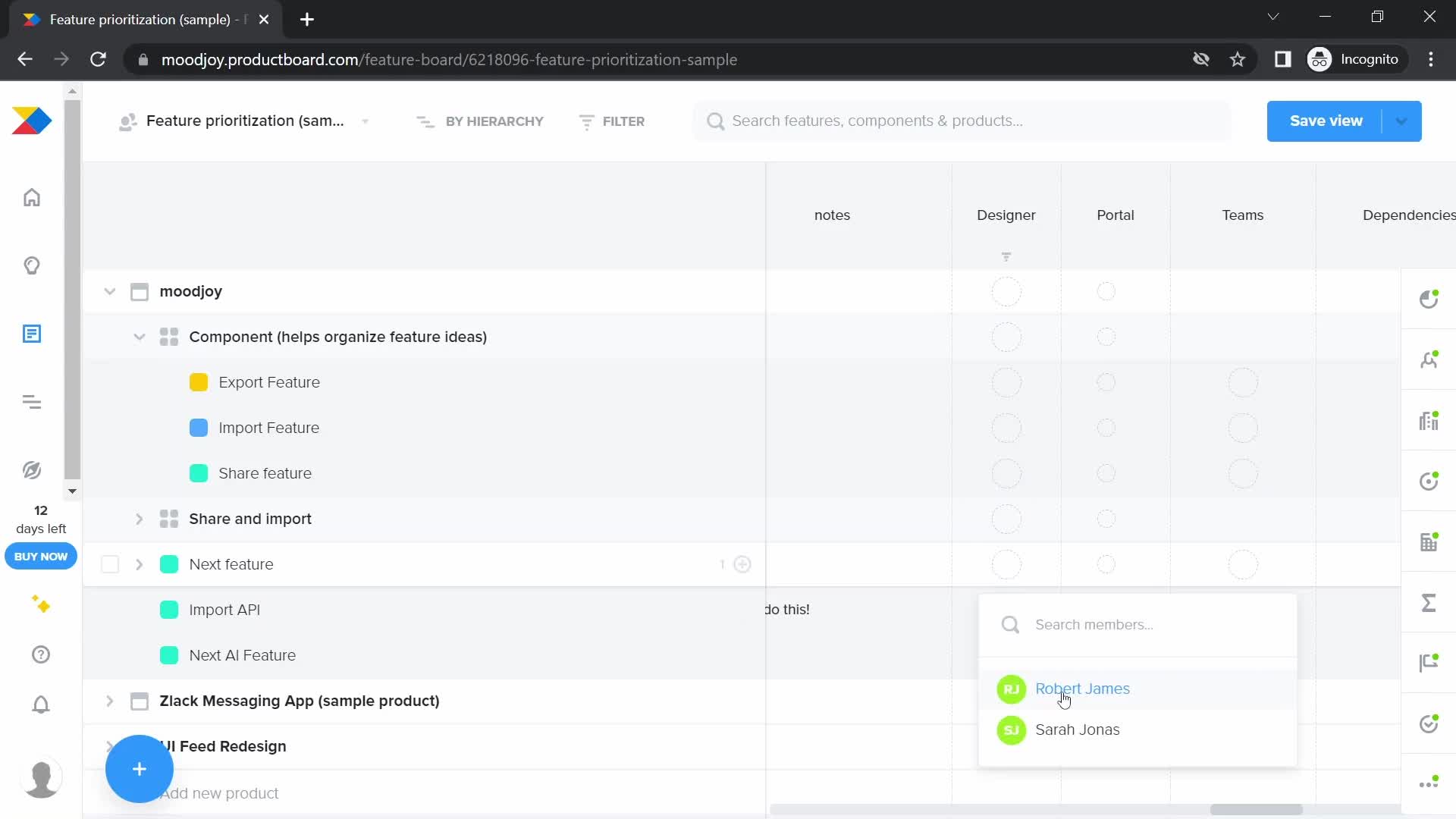Click Add new product
Image resolution: width=1456 pixels, height=819 pixels.
click(220, 793)
